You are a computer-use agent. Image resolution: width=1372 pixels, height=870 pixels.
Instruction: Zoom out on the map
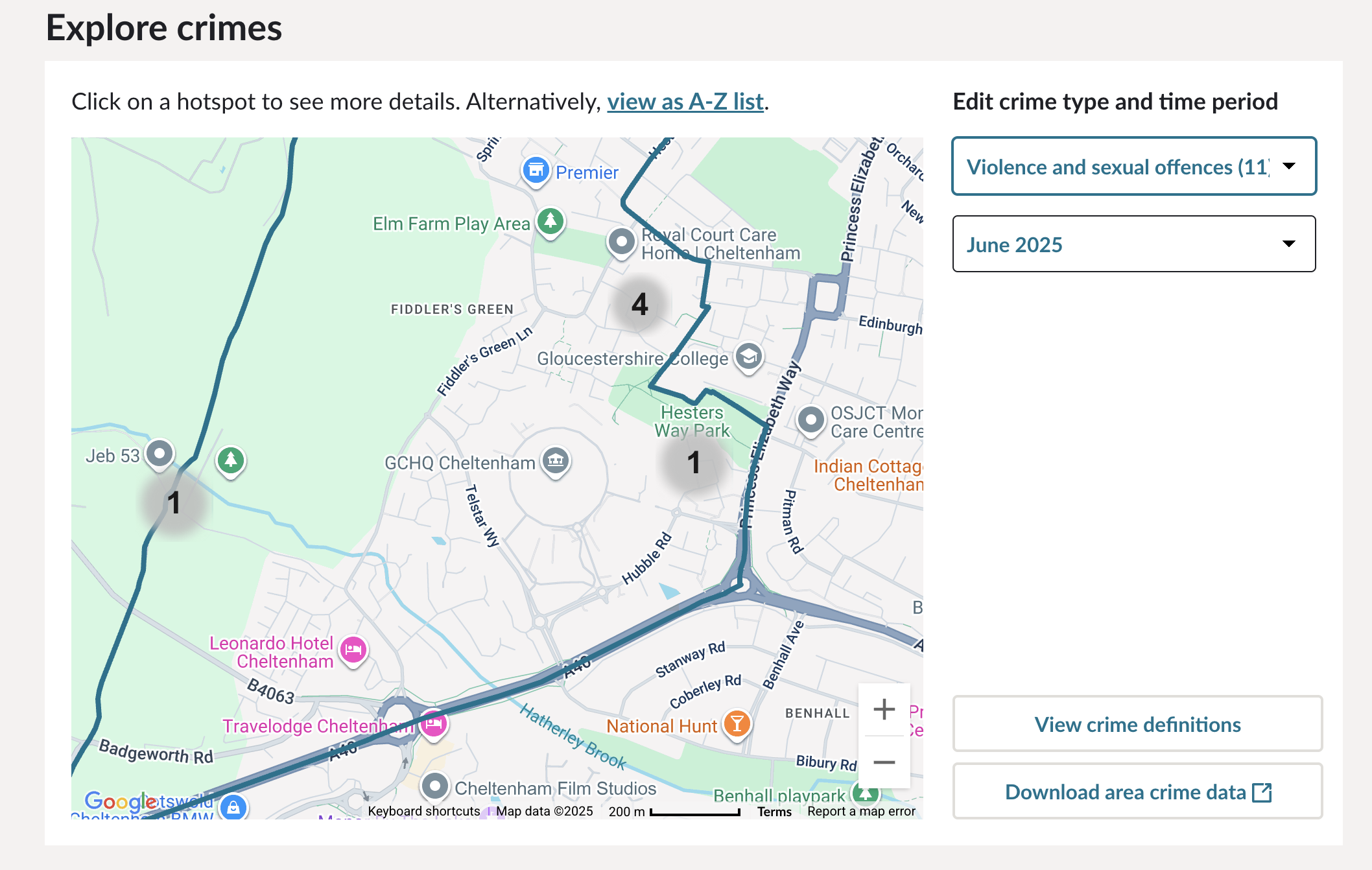tap(884, 762)
